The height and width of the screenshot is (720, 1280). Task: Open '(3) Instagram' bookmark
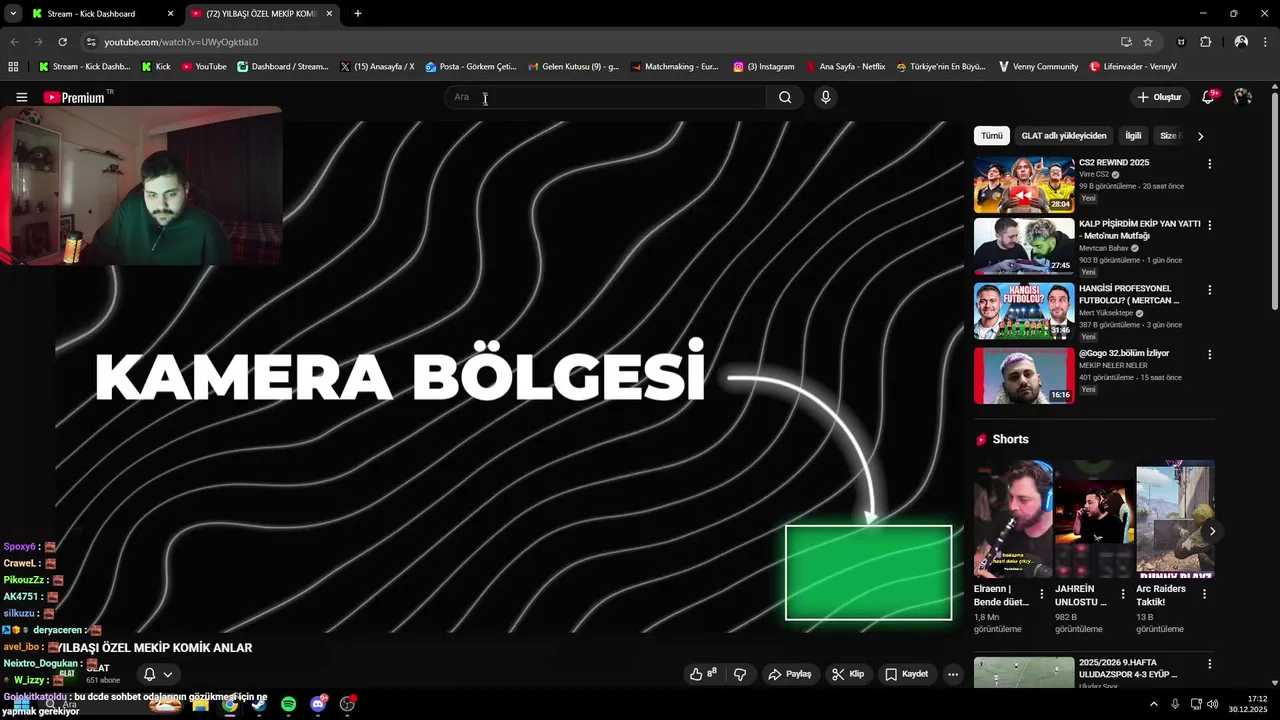[764, 67]
